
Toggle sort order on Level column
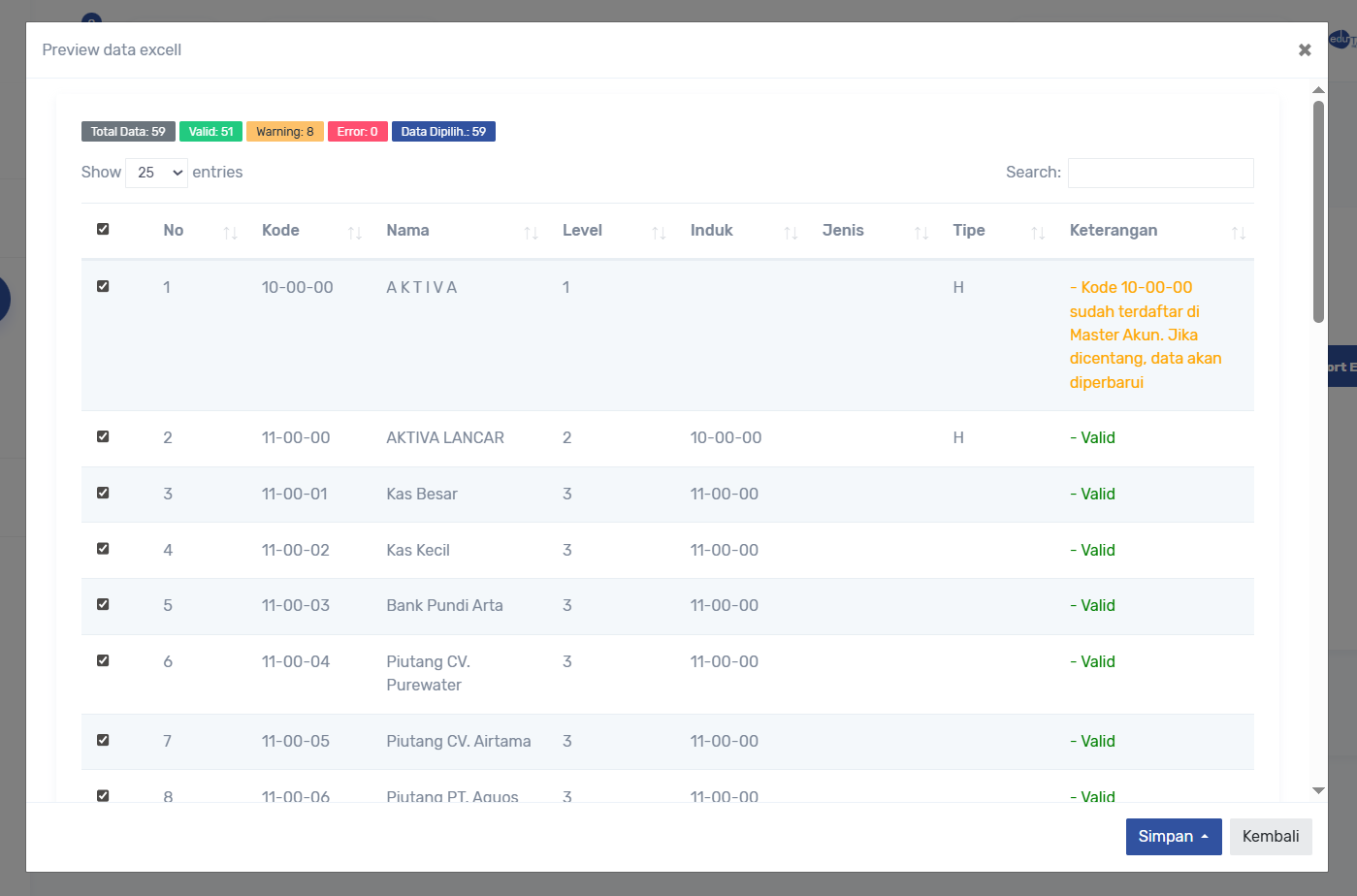coord(659,232)
